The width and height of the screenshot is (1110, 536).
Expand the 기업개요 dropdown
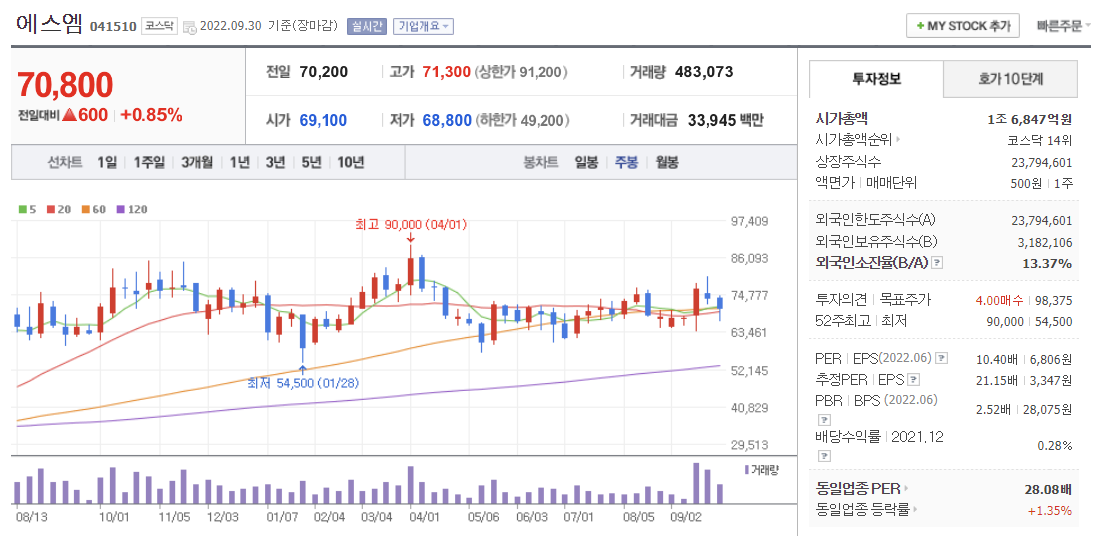tap(423, 27)
